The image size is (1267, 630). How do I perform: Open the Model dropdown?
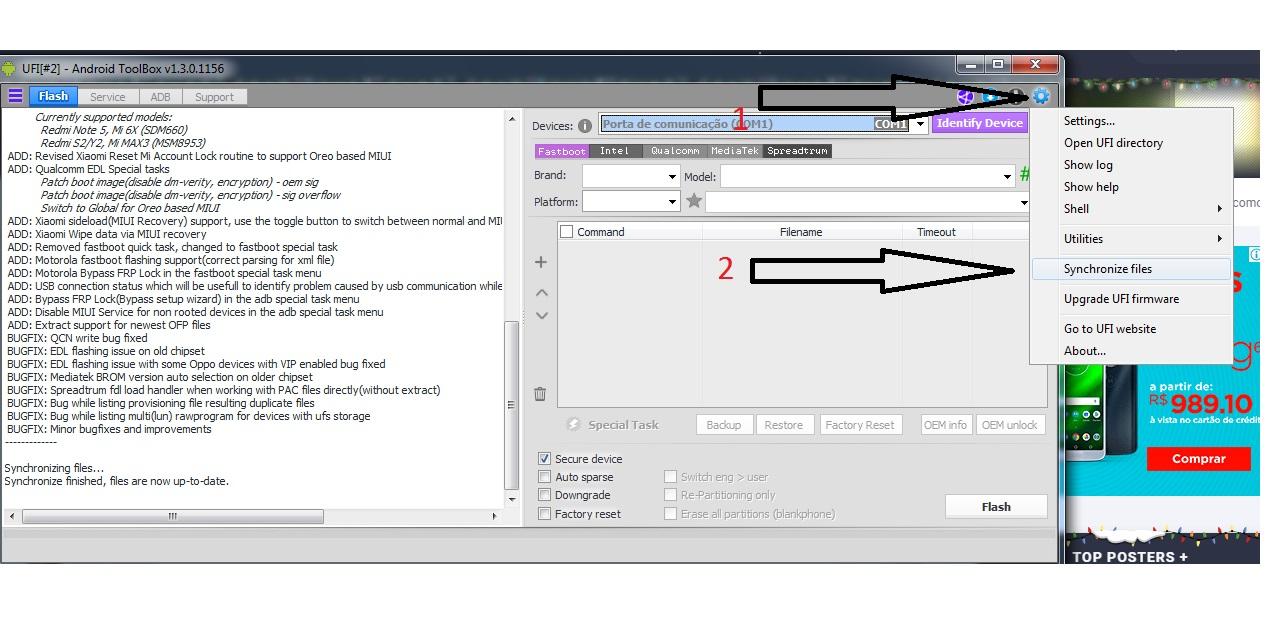[x=1007, y=176]
